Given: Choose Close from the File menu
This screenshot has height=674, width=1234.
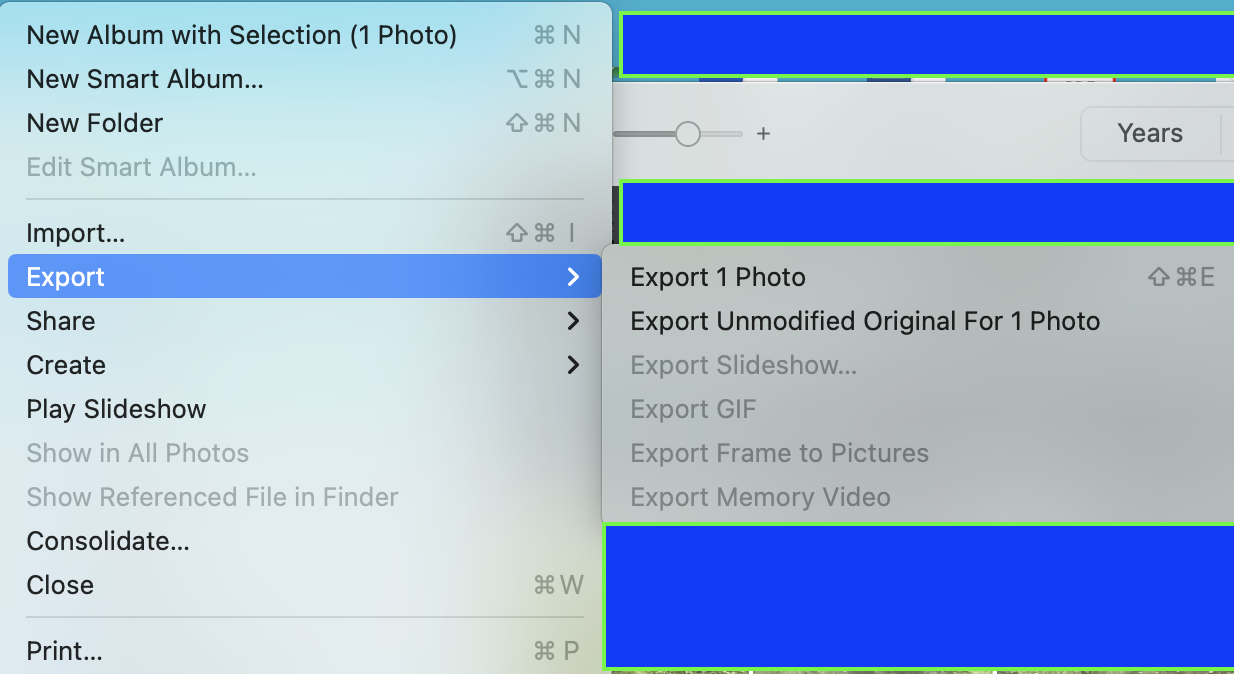Looking at the screenshot, I should click(60, 585).
